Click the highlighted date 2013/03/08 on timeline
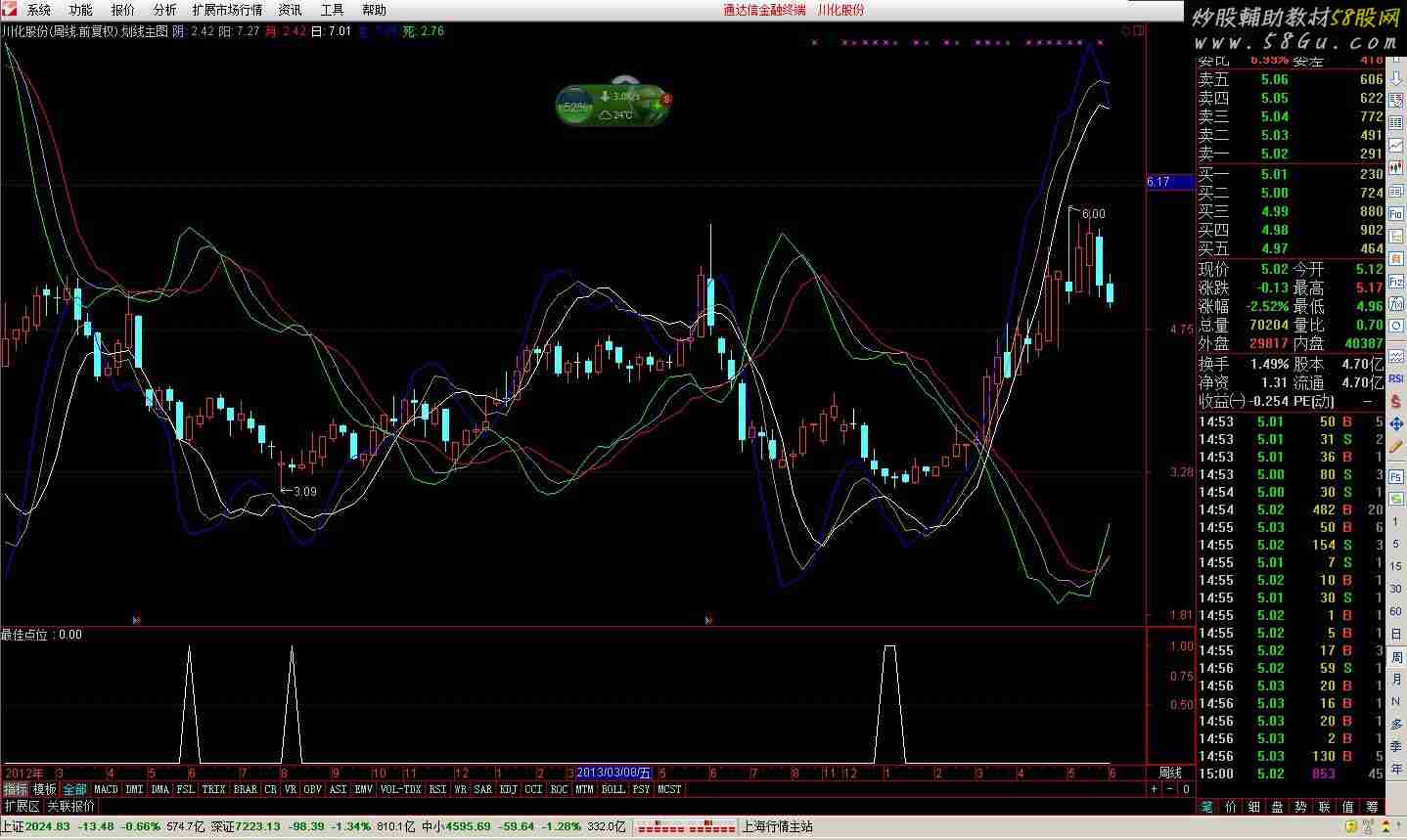1407x840 pixels. click(613, 774)
